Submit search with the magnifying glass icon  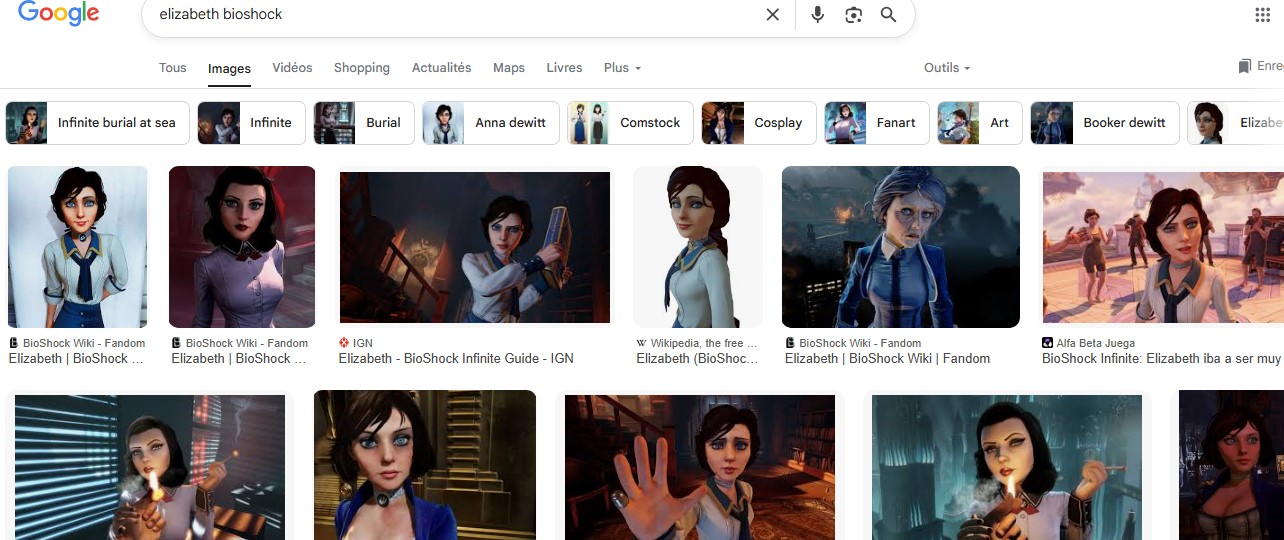click(888, 15)
